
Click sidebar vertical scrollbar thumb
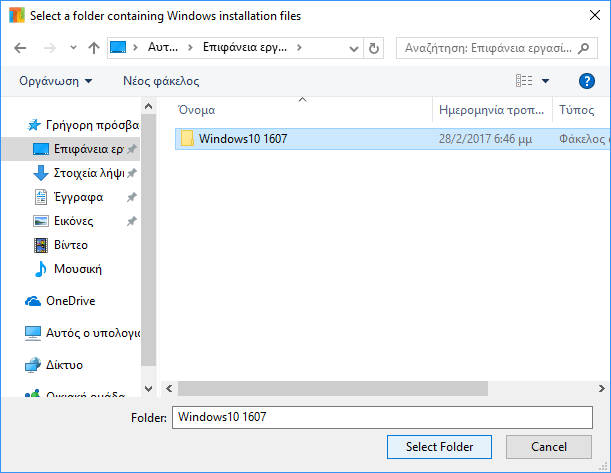pyautogui.click(x=148, y=240)
